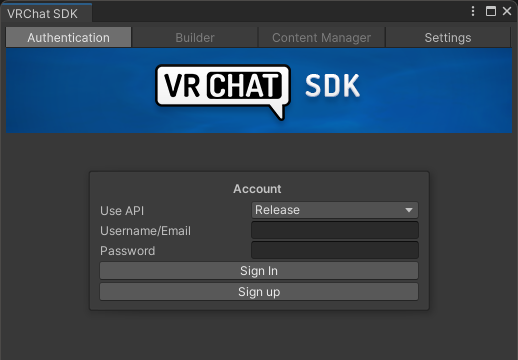Open the Use API Release dropdown
518x360 pixels.
pyautogui.click(x=335, y=210)
